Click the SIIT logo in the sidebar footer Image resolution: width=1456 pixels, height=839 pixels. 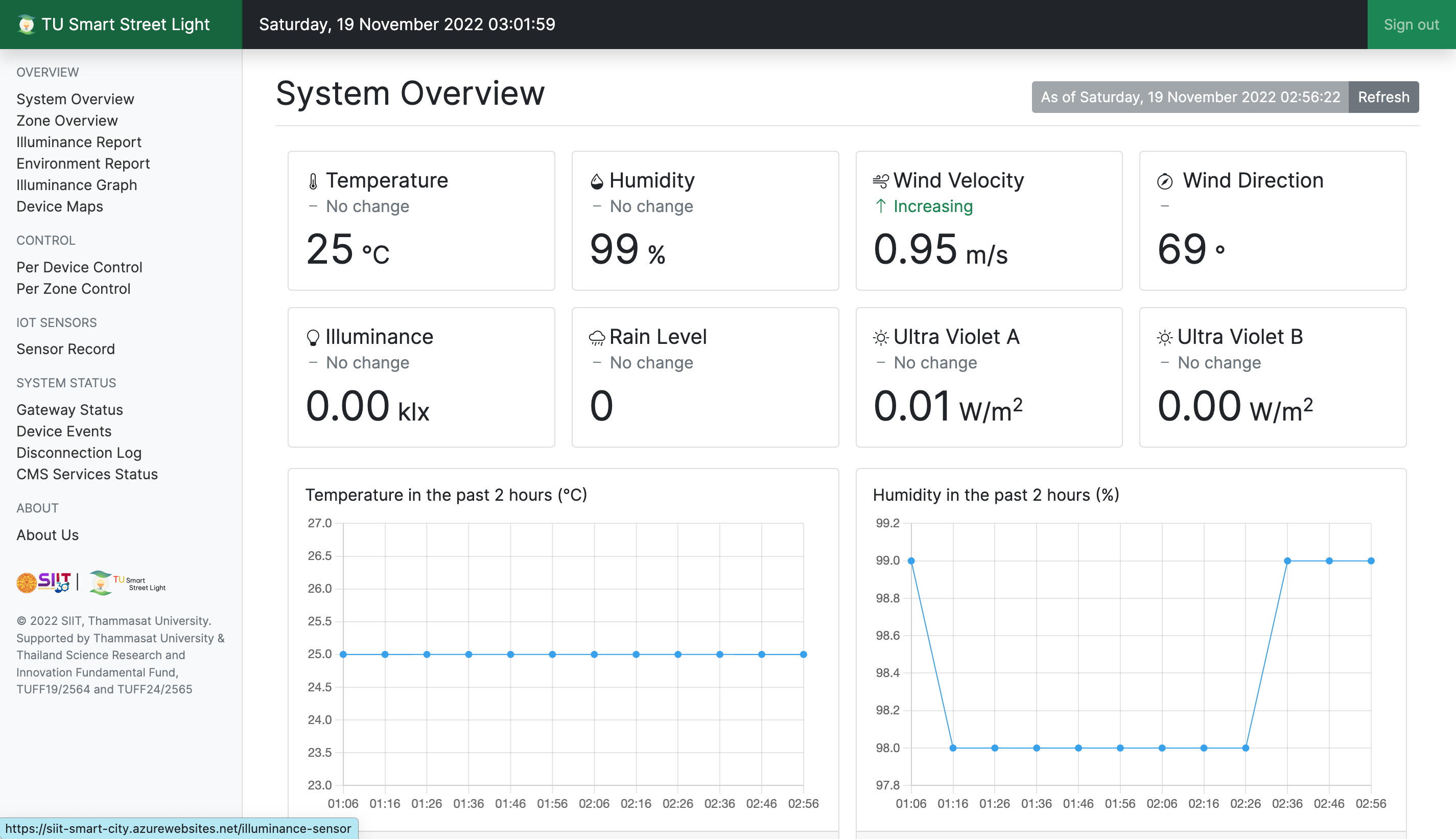coord(43,582)
